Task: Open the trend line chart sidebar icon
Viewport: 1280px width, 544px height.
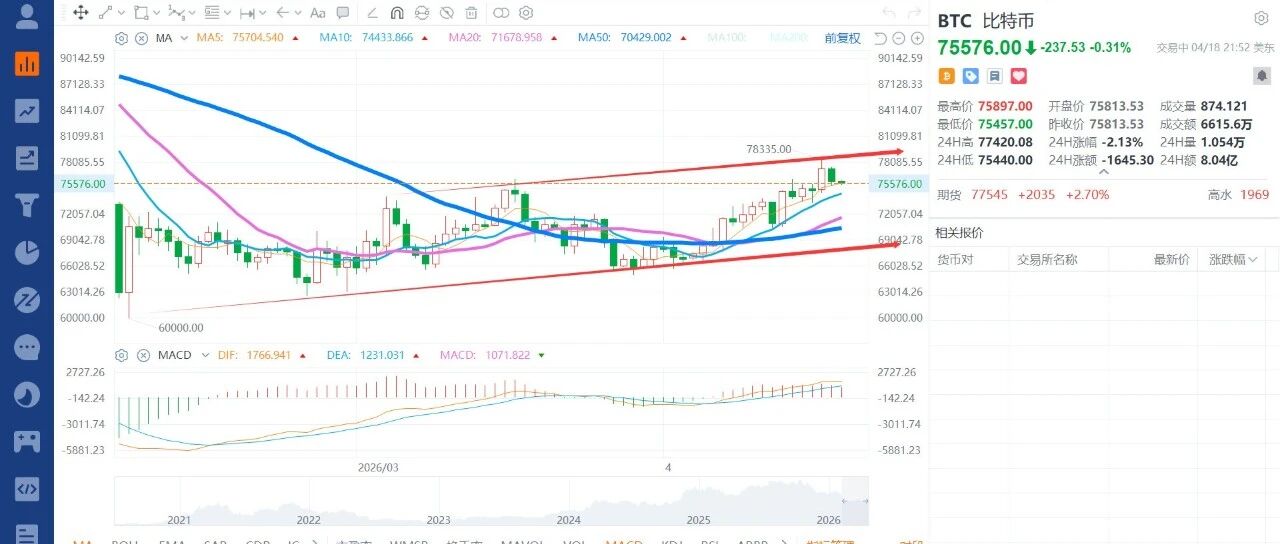Action: [27, 111]
